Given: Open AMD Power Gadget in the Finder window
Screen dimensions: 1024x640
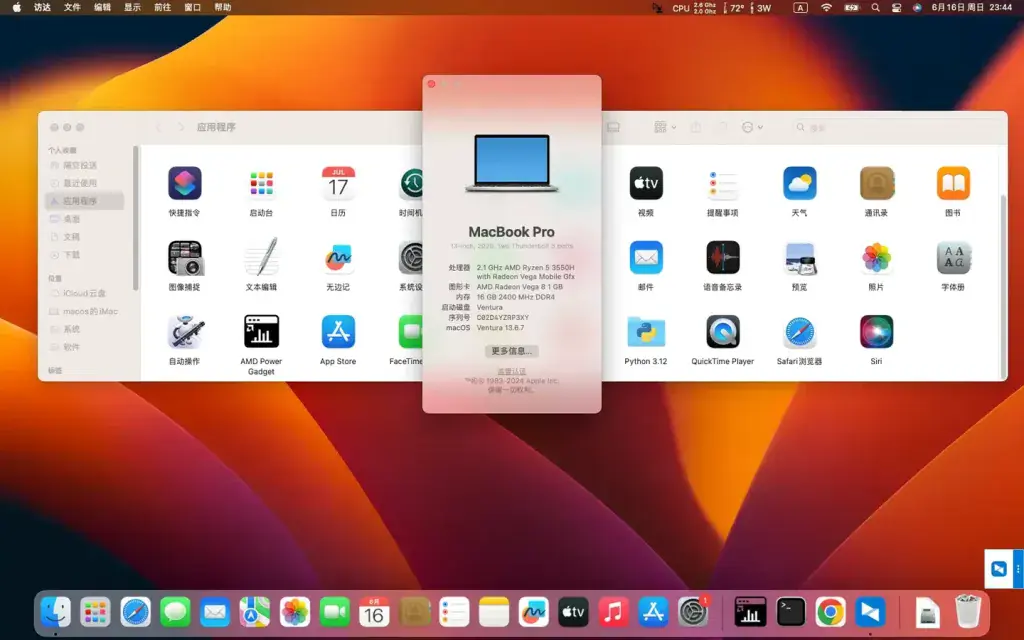Looking at the screenshot, I should coord(261,332).
